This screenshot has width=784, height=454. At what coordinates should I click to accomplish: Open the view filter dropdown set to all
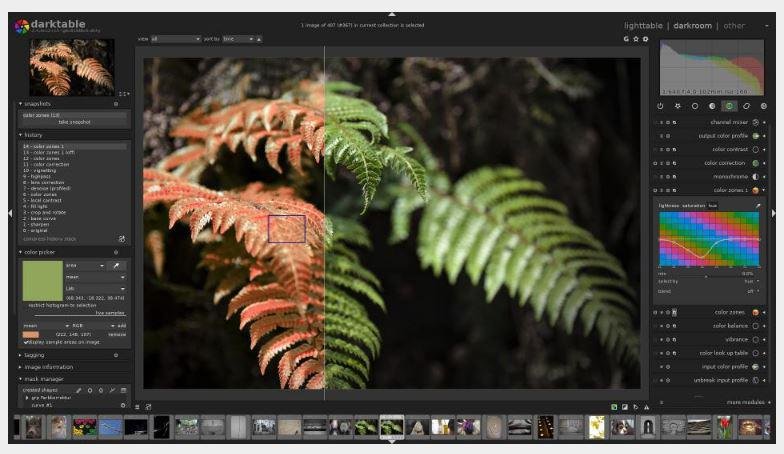coord(176,39)
